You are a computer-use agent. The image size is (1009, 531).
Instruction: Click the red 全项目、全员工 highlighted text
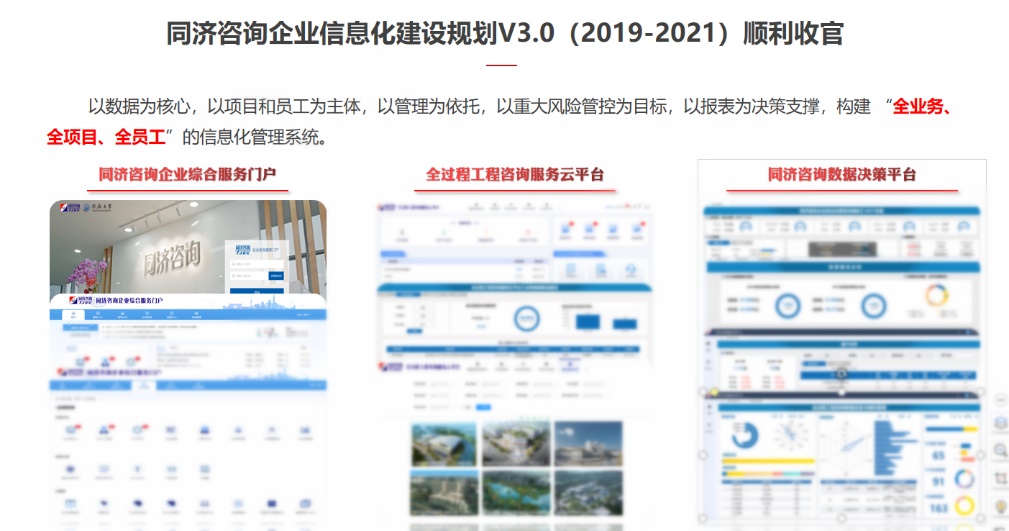coord(105,136)
